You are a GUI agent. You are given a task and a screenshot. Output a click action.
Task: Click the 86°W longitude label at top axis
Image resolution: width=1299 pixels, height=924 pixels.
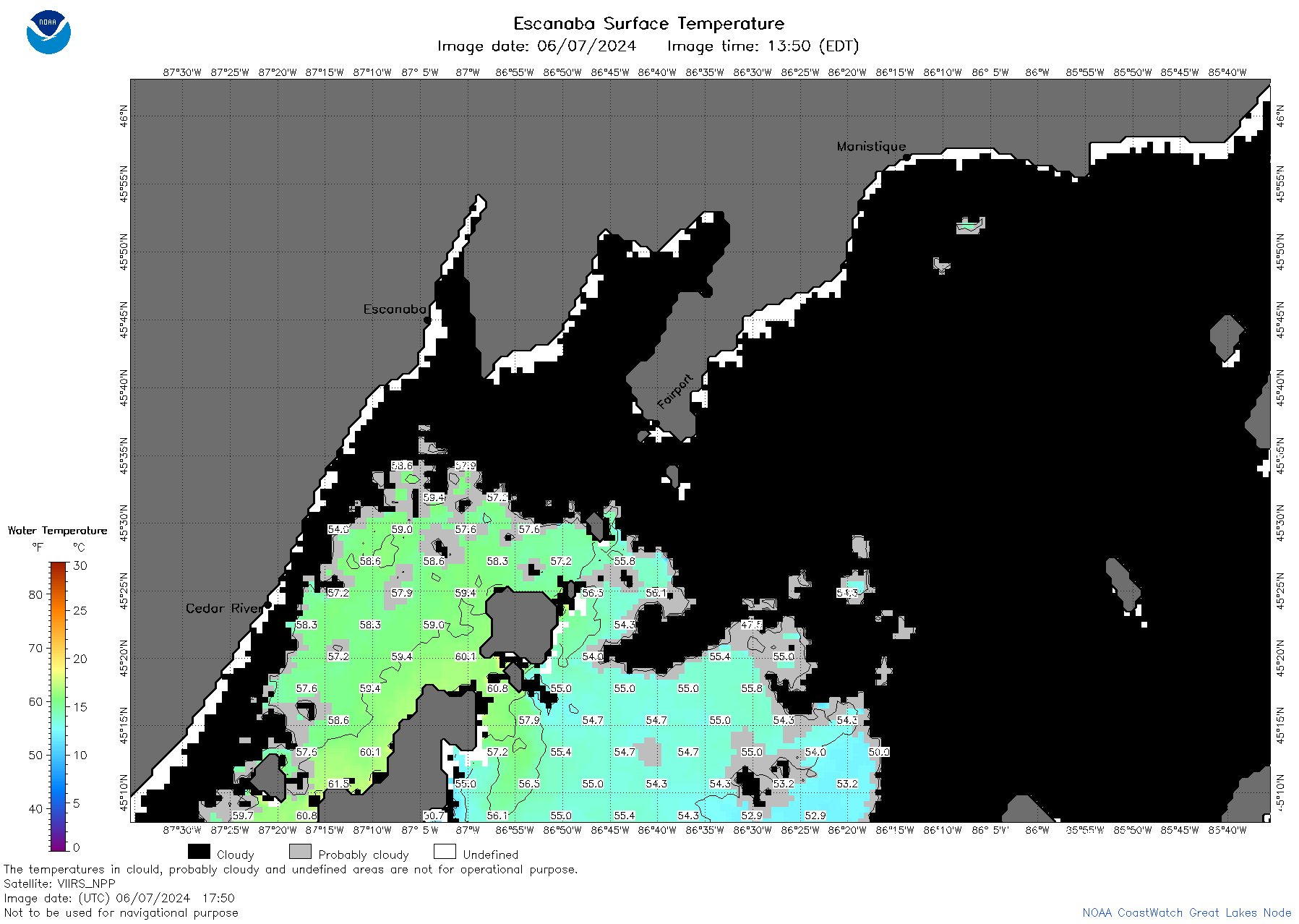coord(1037,72)
